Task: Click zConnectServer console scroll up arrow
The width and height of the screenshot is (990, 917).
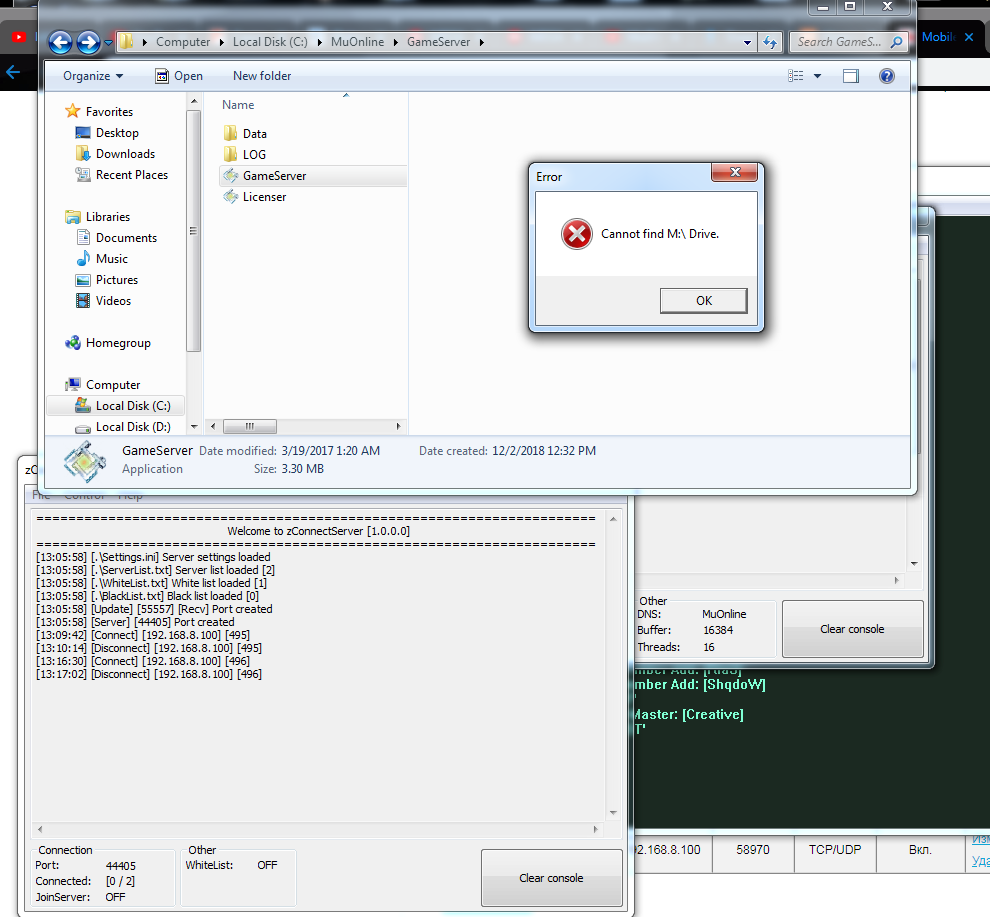Action: point(613,519)
